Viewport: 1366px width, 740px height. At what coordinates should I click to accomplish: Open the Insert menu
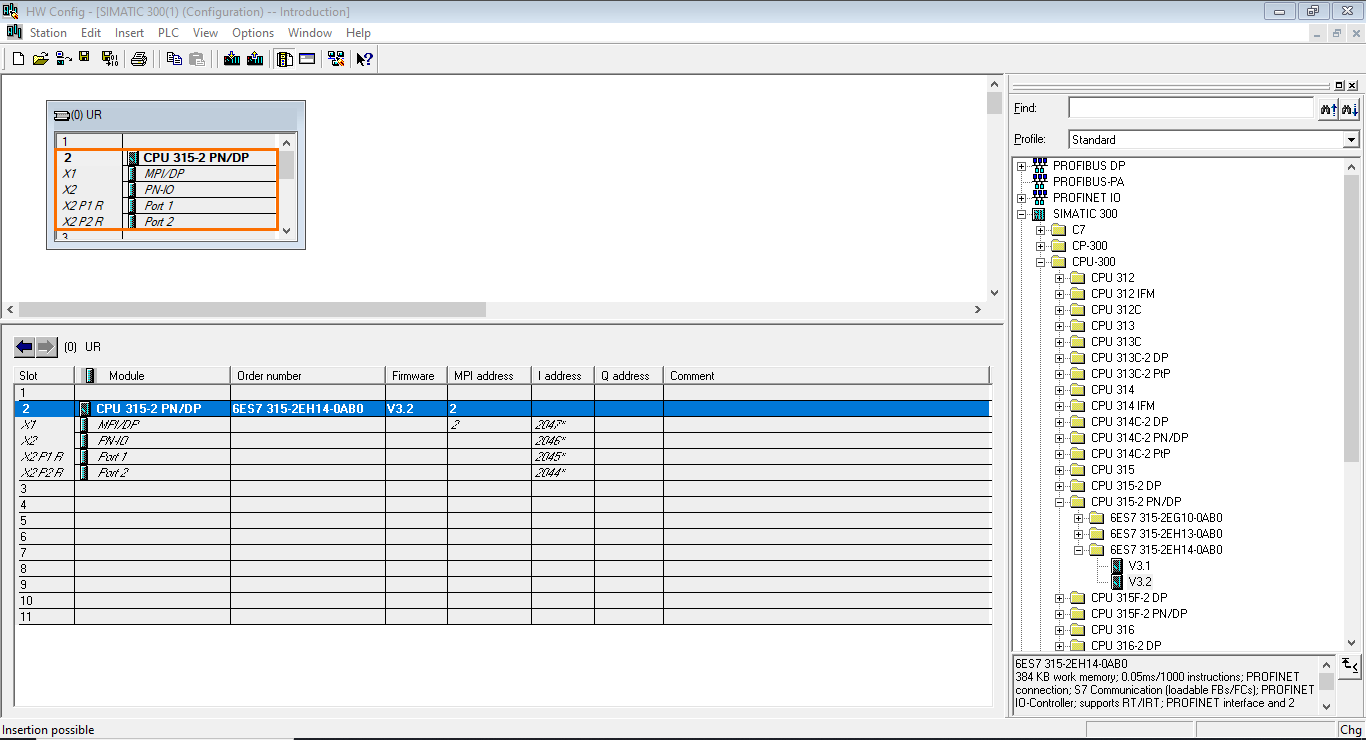pos(129,33)
